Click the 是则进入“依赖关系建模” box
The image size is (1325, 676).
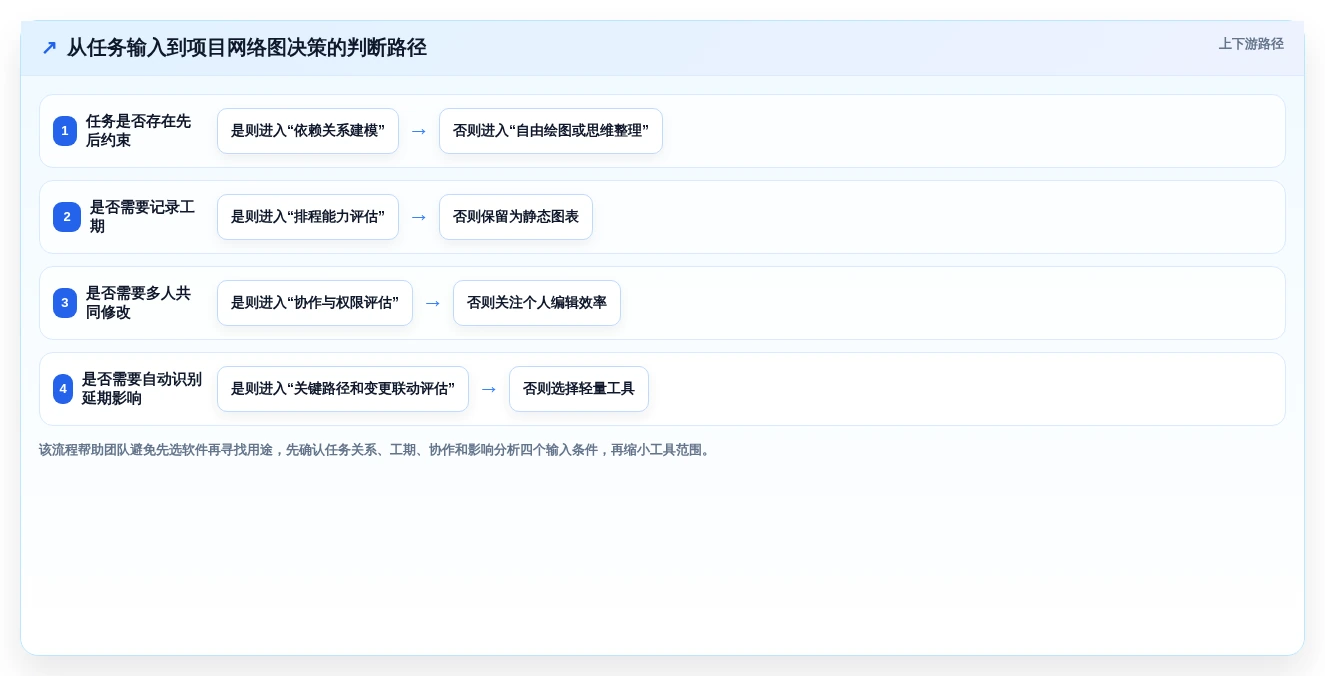coord(308,131)
